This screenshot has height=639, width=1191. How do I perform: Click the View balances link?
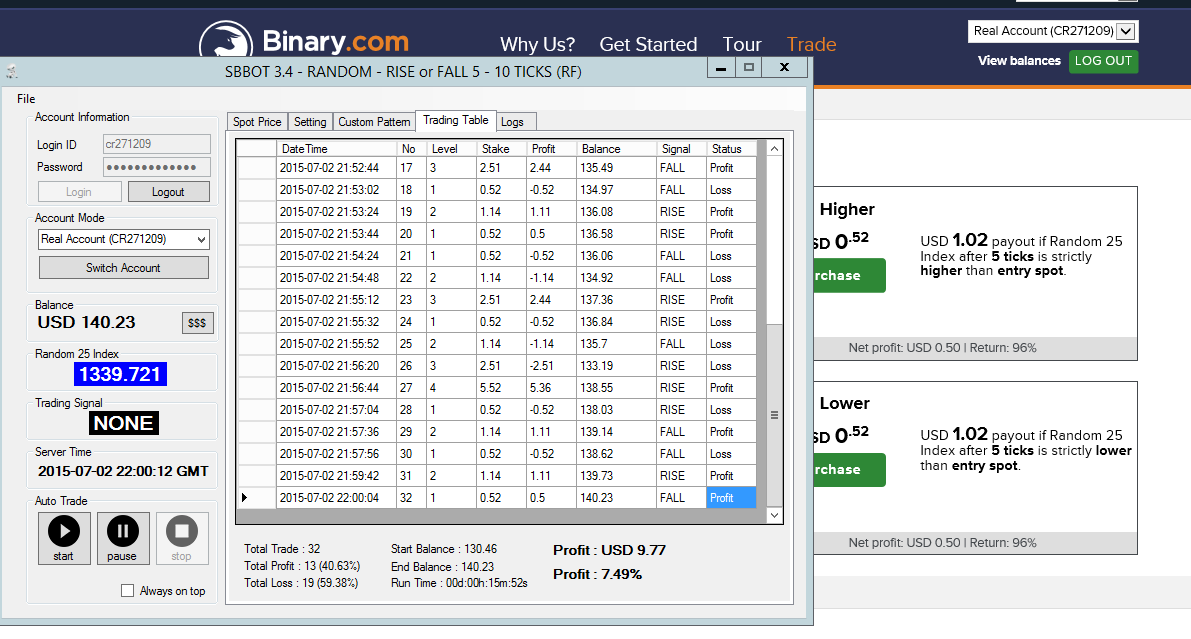click(x=1019, y=61)
